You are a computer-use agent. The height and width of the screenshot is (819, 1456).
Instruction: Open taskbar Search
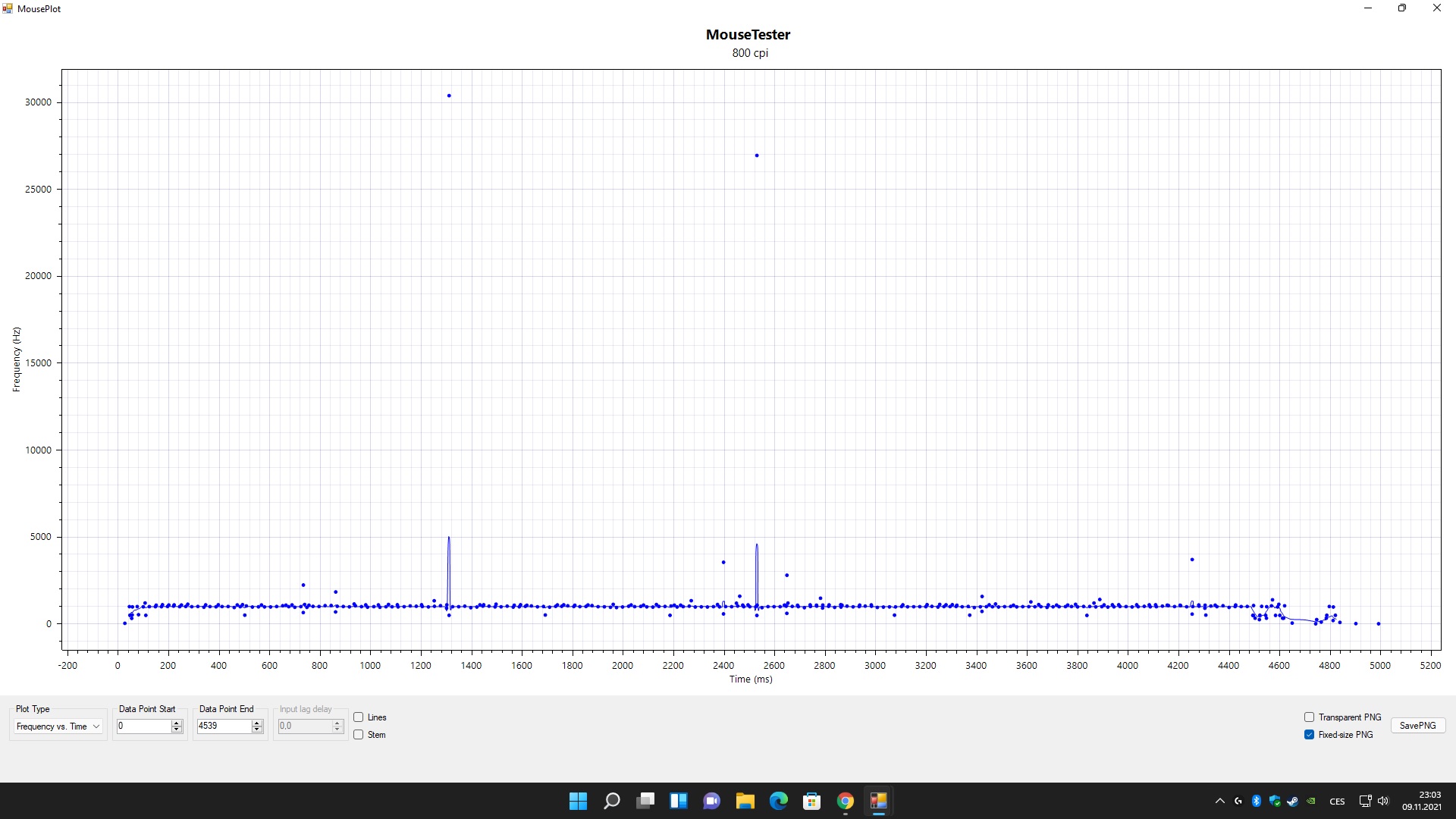[x=611, y=801]
